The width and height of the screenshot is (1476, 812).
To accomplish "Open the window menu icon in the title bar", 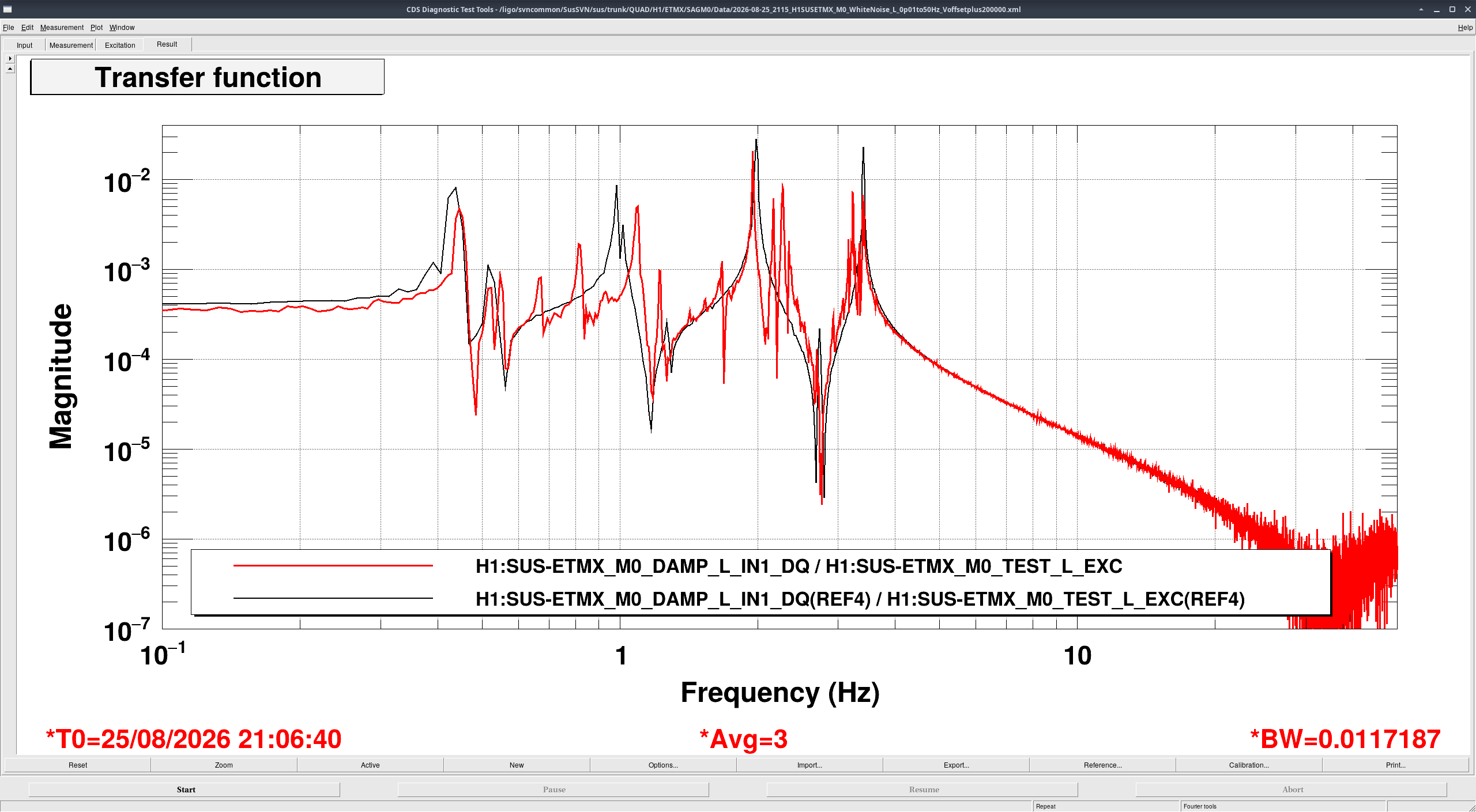I will click(7, 9).
